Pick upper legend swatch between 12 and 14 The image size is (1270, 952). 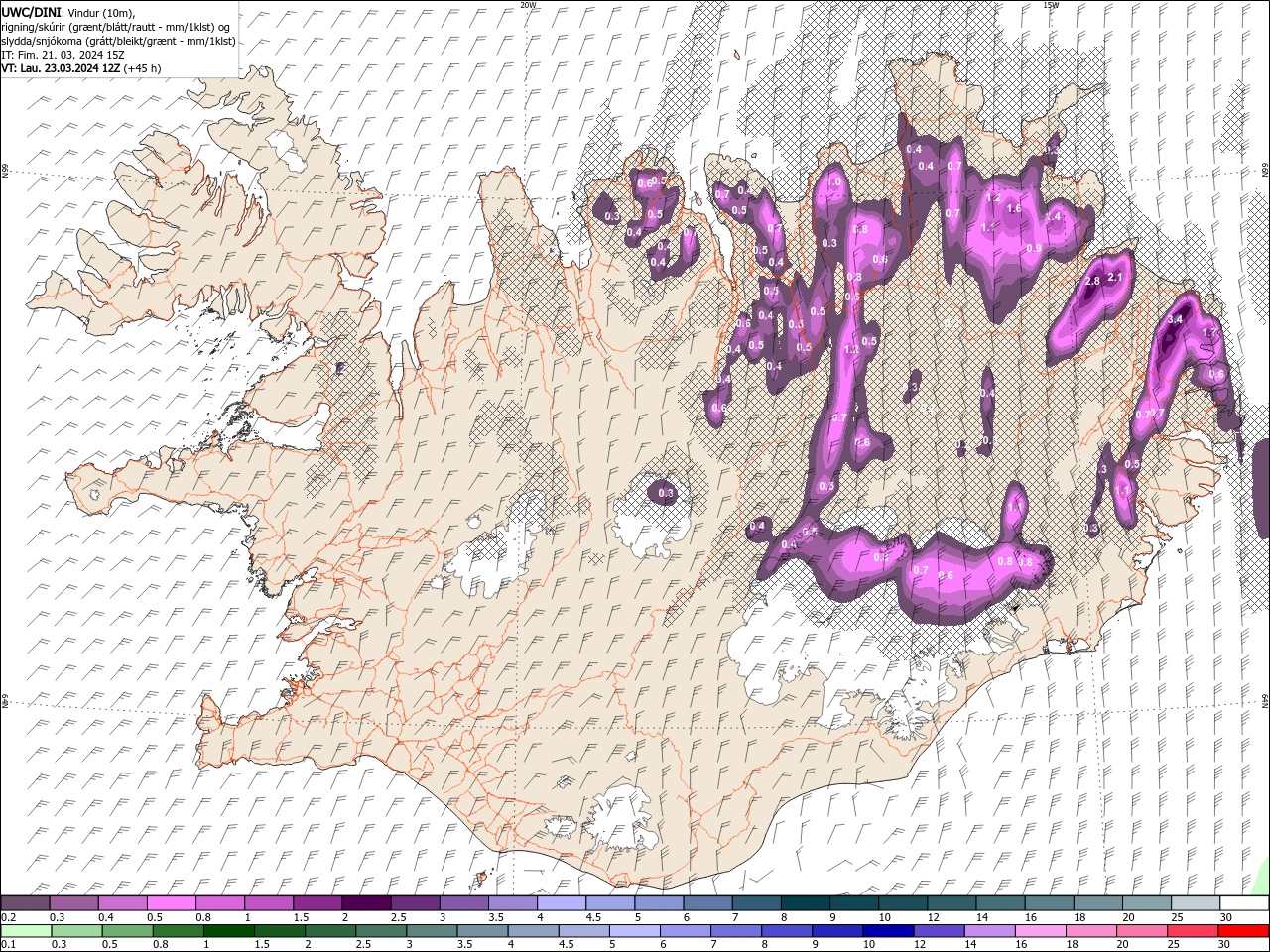pos(951,903)
